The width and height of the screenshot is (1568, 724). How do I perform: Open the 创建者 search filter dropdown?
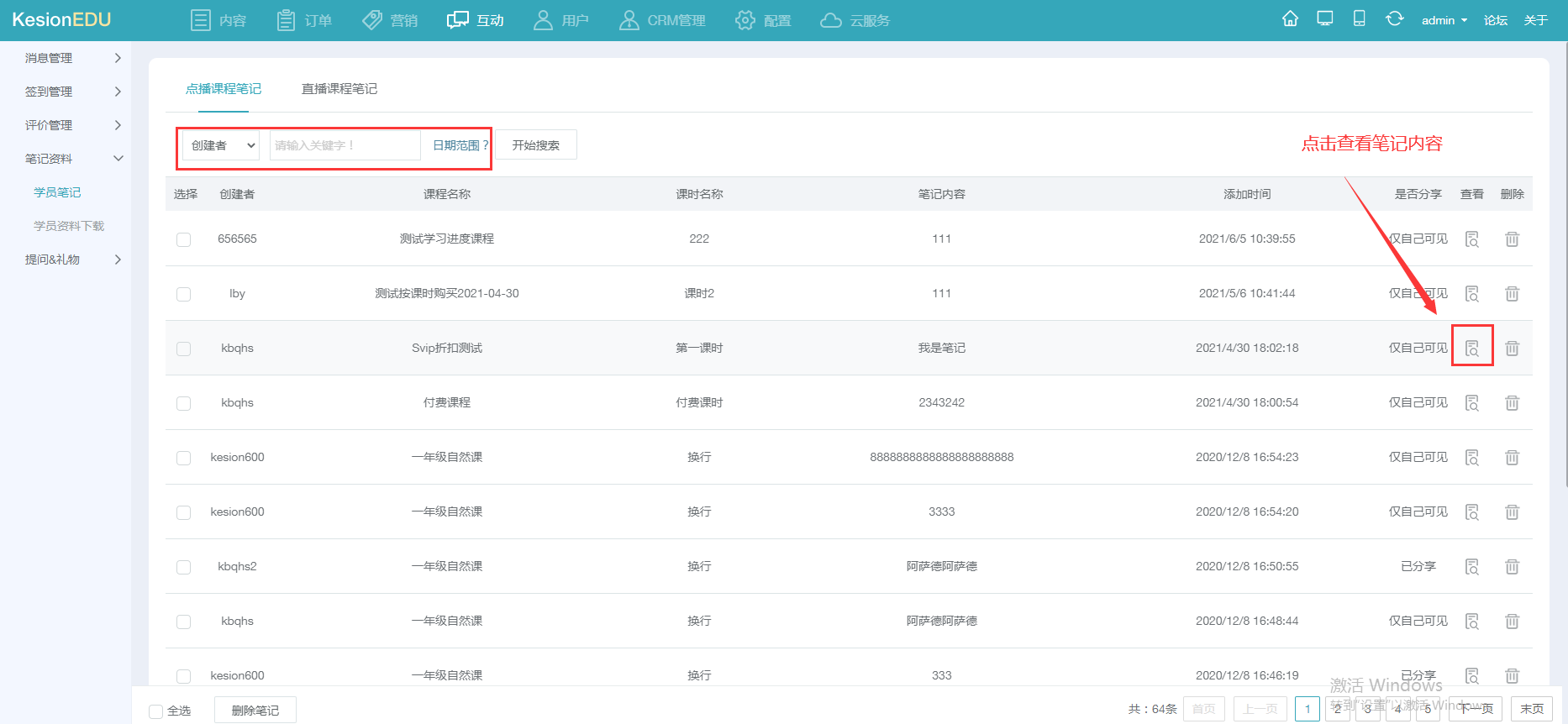pyautogui.click(x=222, y=145)
